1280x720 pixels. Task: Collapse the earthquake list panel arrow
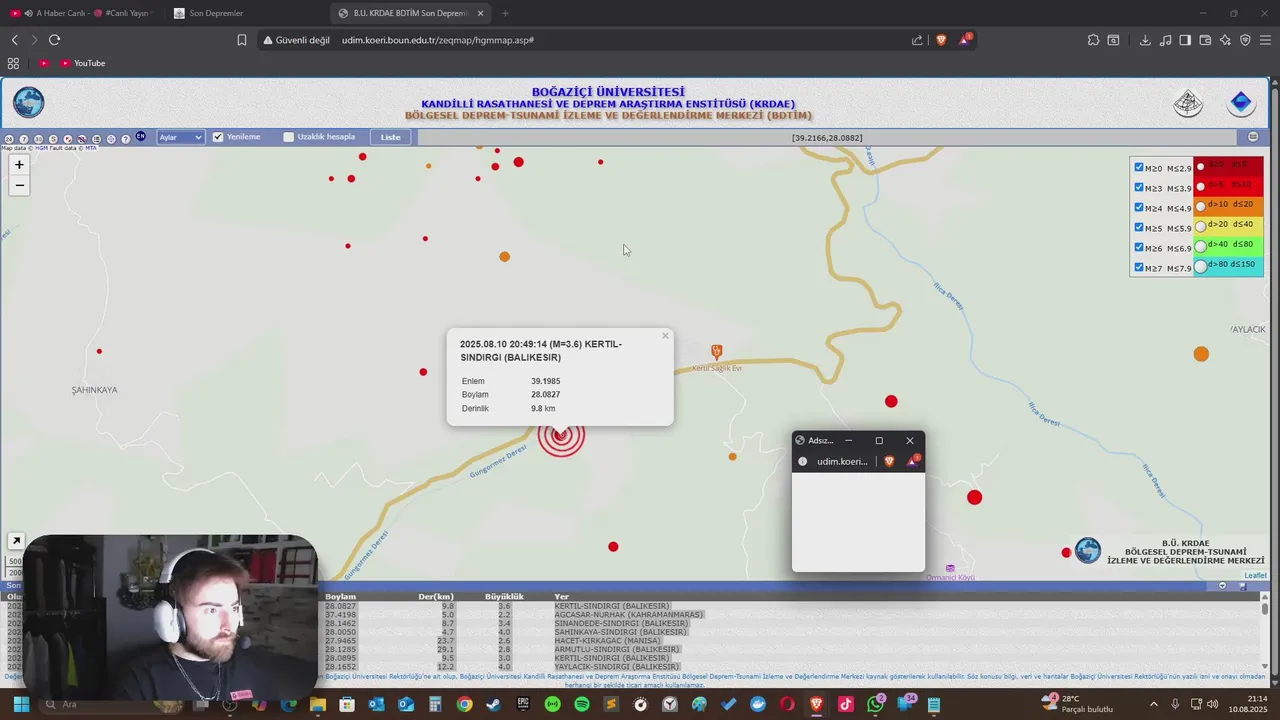click(1222, 586)
